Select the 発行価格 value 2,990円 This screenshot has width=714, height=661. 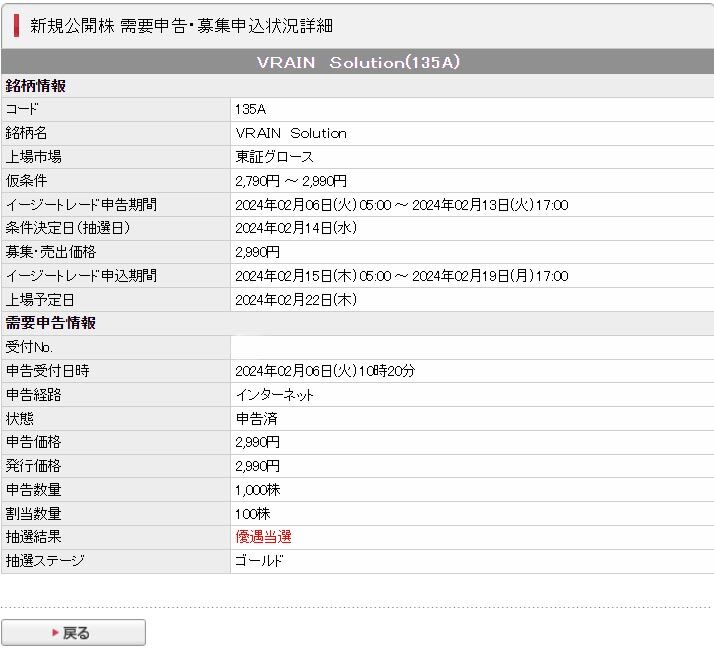click(x=258, y=466)
